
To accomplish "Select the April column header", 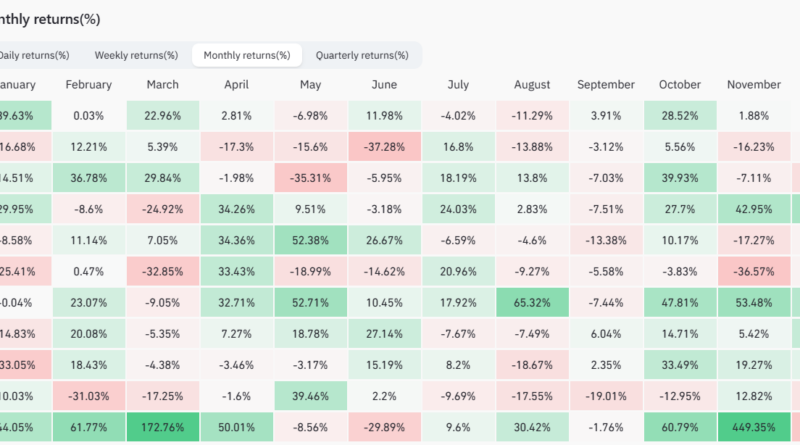I will click(237, 85).
